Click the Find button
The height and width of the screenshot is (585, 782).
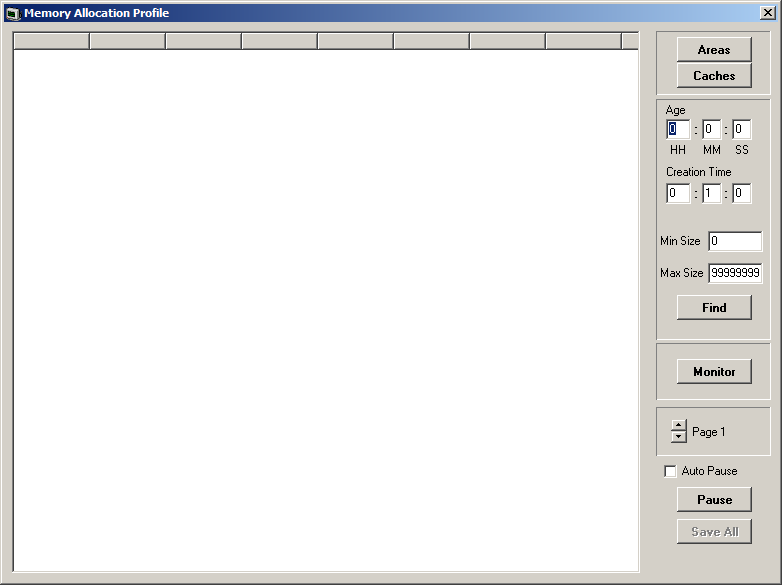coord(714,307)
